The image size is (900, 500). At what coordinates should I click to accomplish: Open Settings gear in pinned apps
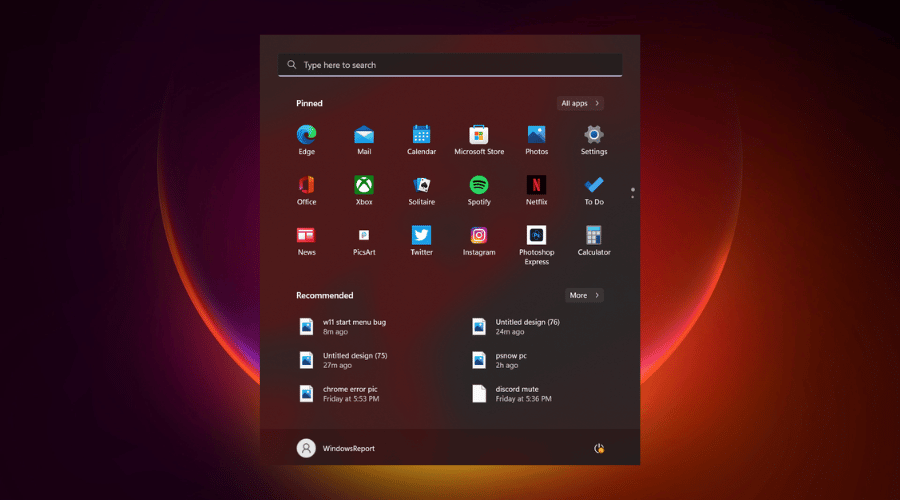[593, 140]
